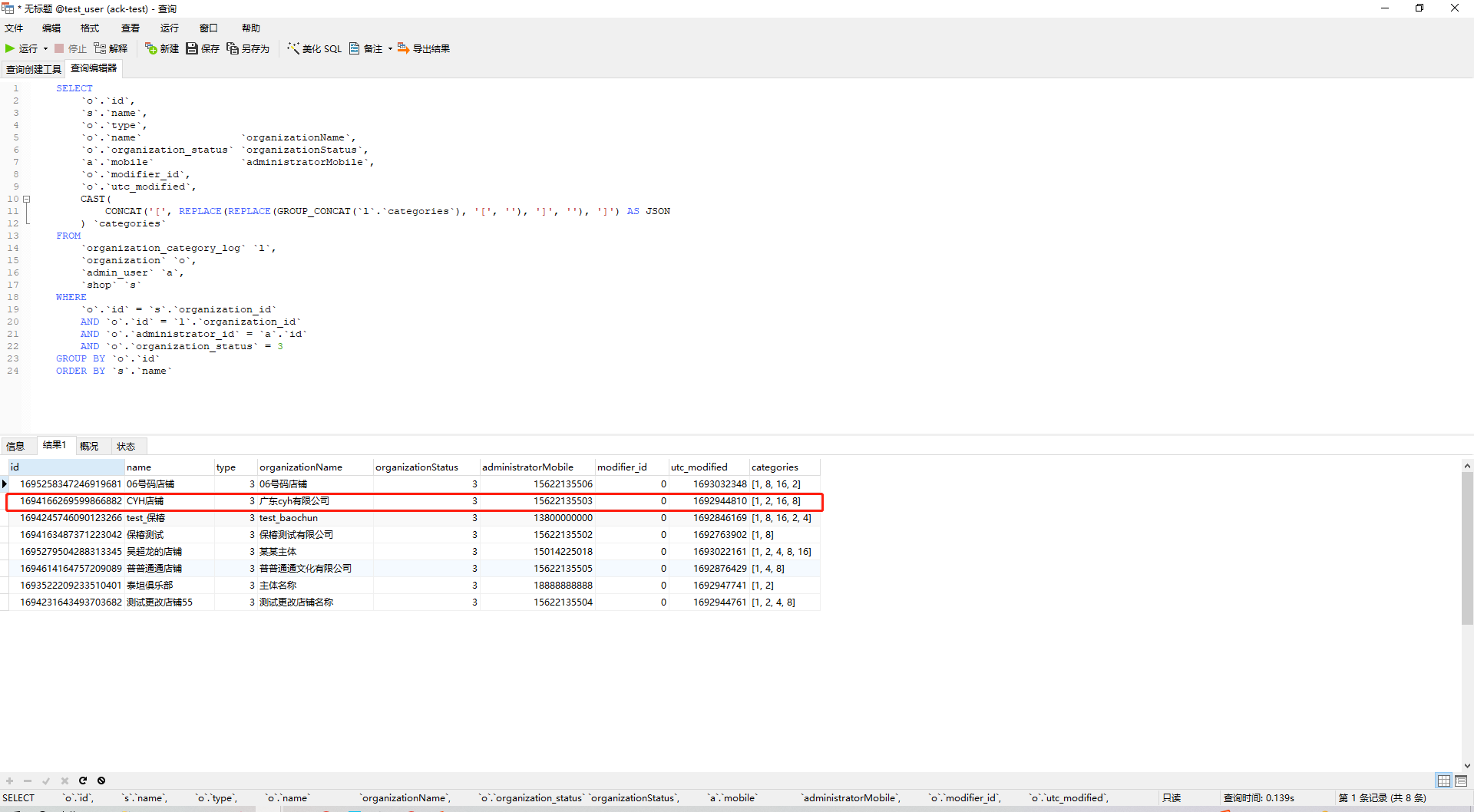Image resolution: width=1474 pixels, height=812 pixels.
Task: Open the dropdown arrow next to 运行
Action: point(45,48)
